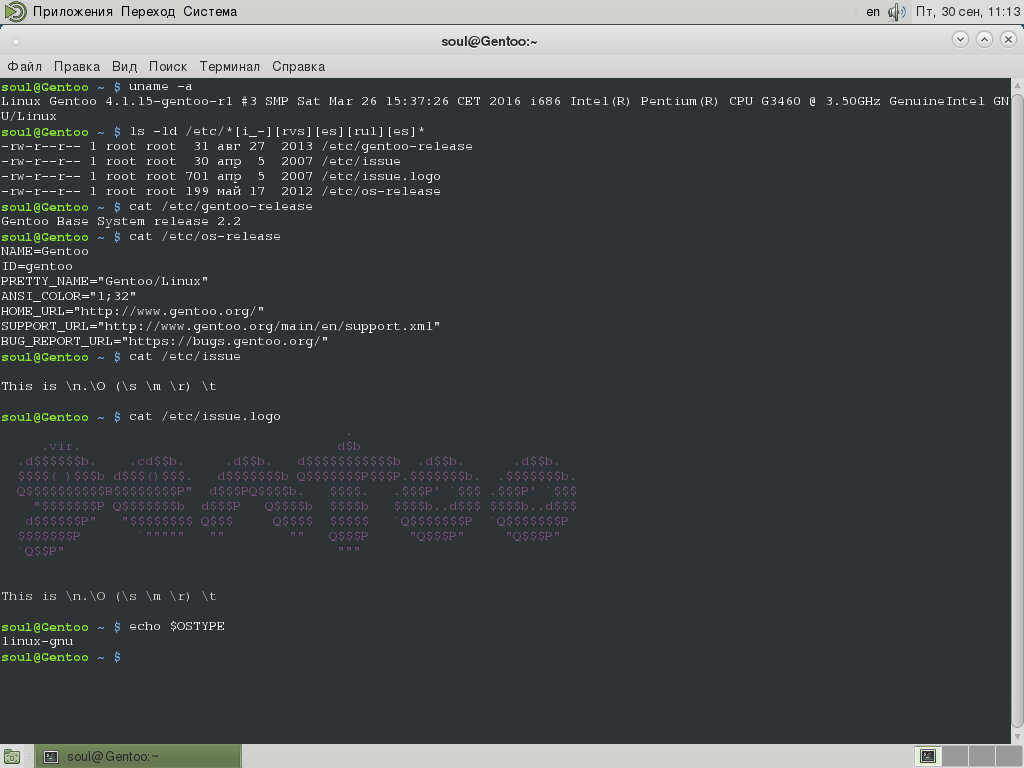This screenshot has height=768, width=1024.
Task: Click the listing row ending in /etc/os-release
Action: (x=221, y=191)
